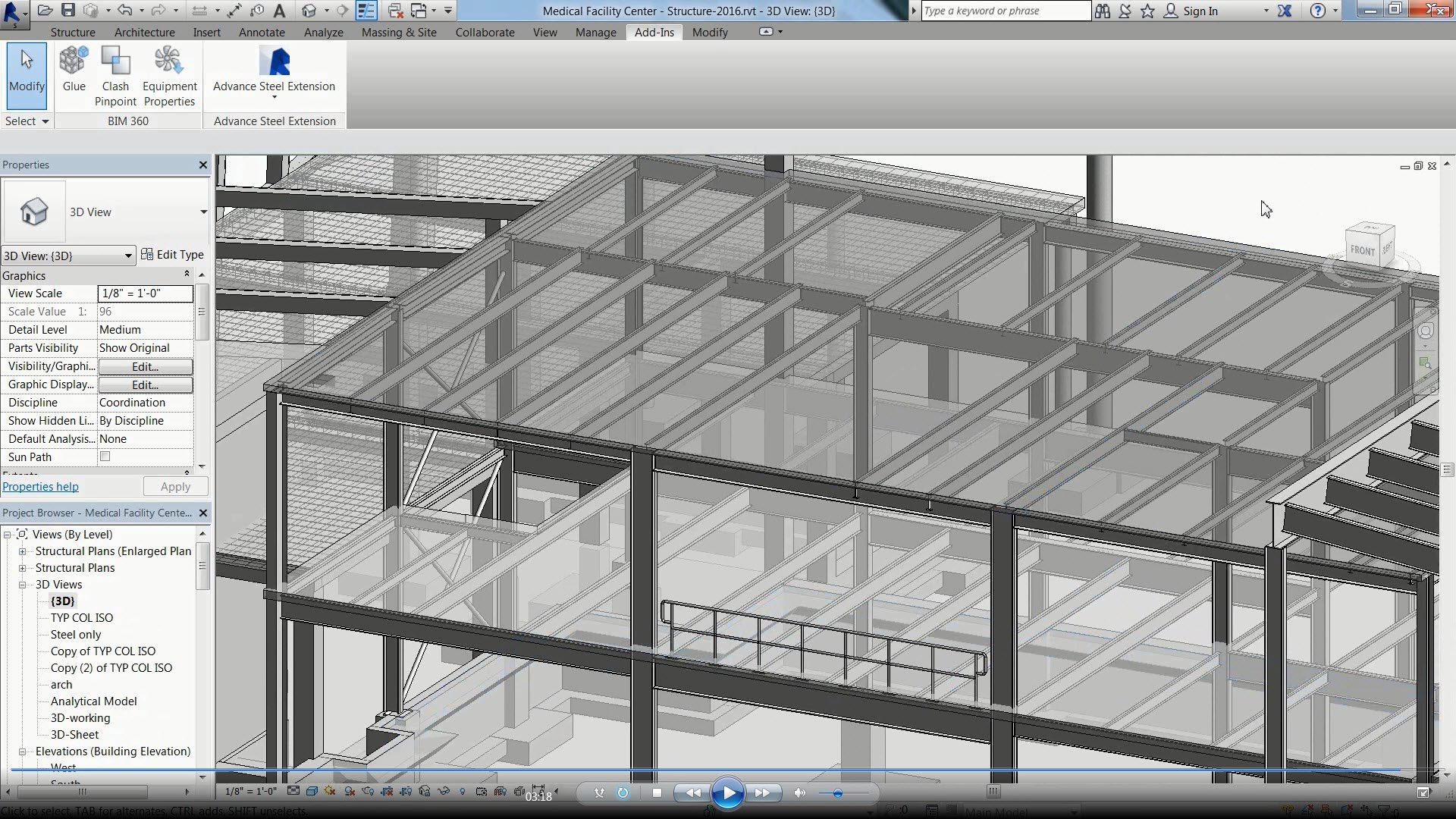Switch to the Structure ribbon tab

73,33
